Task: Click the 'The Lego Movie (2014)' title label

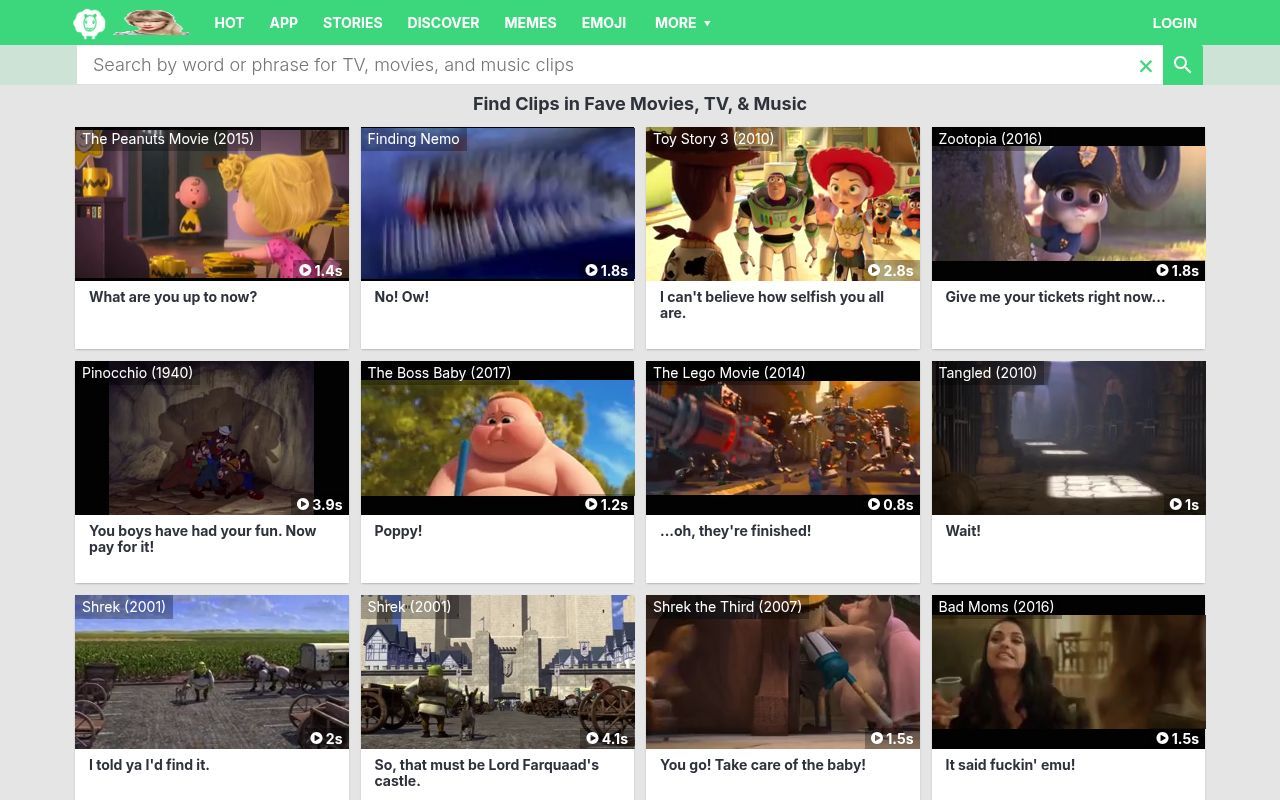Action: (729, 373)
